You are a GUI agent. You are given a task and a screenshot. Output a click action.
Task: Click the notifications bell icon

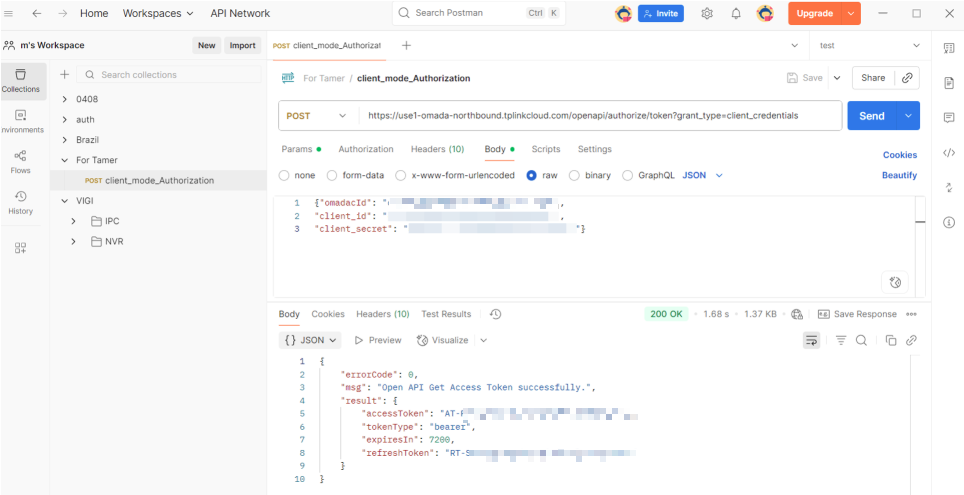coord(736,13)
